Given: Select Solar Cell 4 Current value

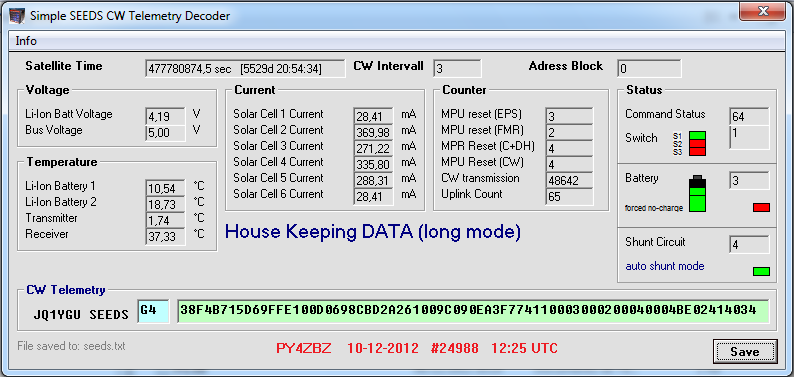Looking at the screenshot, I should click(x=373, y=165).
